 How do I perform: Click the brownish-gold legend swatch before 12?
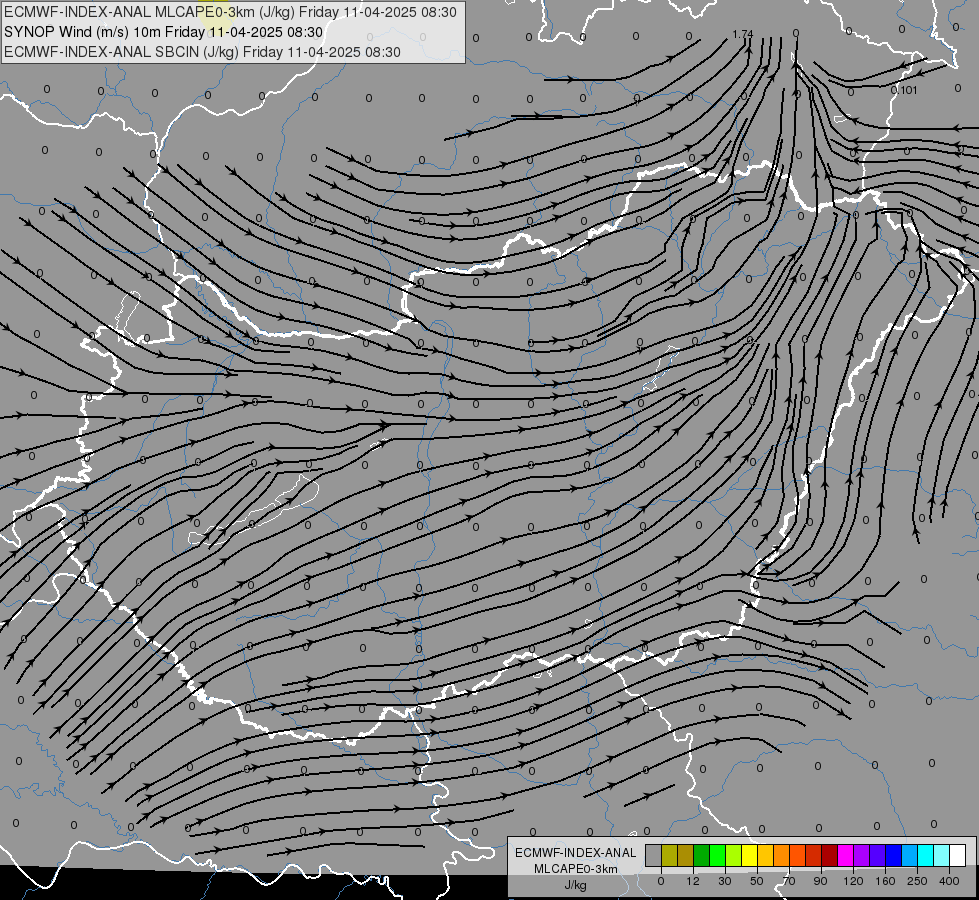[686, 855]
